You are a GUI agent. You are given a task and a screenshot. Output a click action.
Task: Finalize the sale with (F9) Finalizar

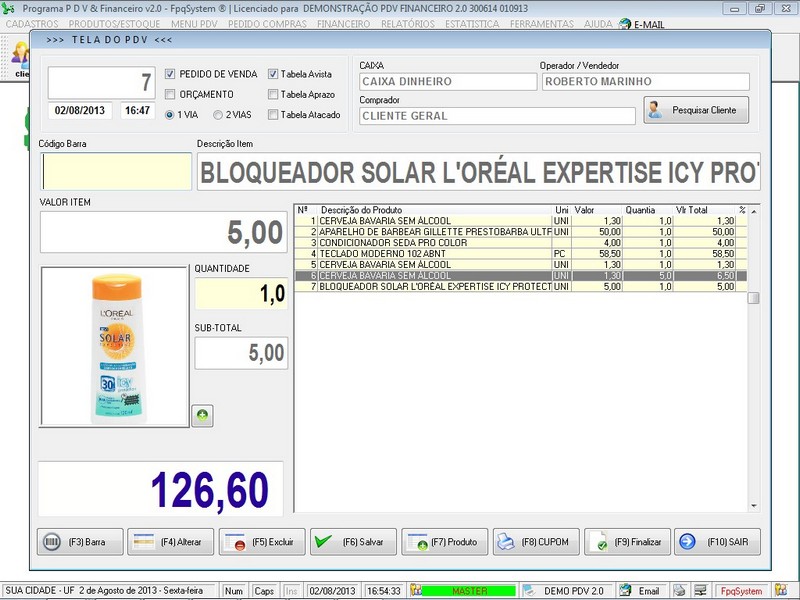pos(627,542)
